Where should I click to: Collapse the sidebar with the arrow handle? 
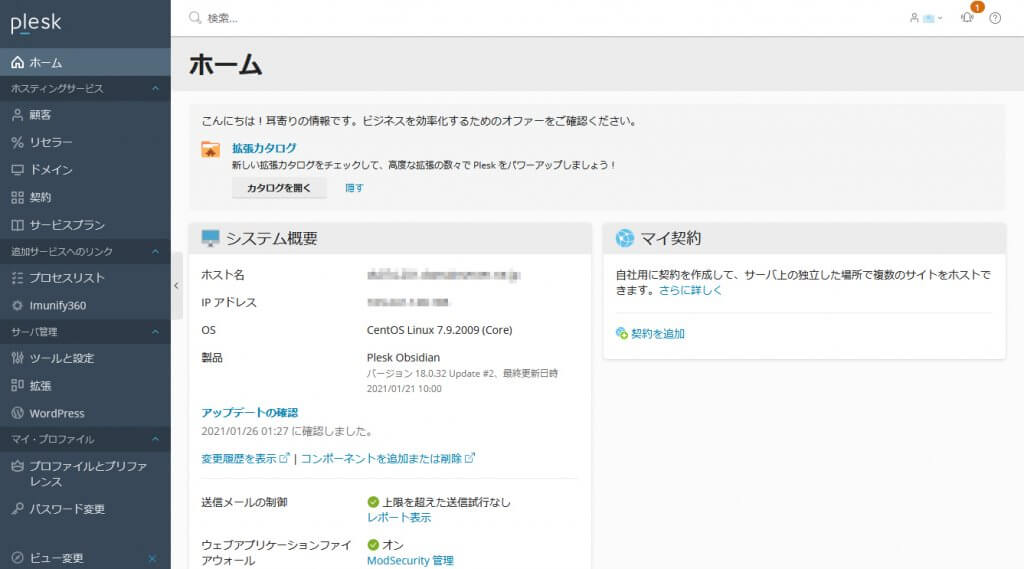pos(176,285)
